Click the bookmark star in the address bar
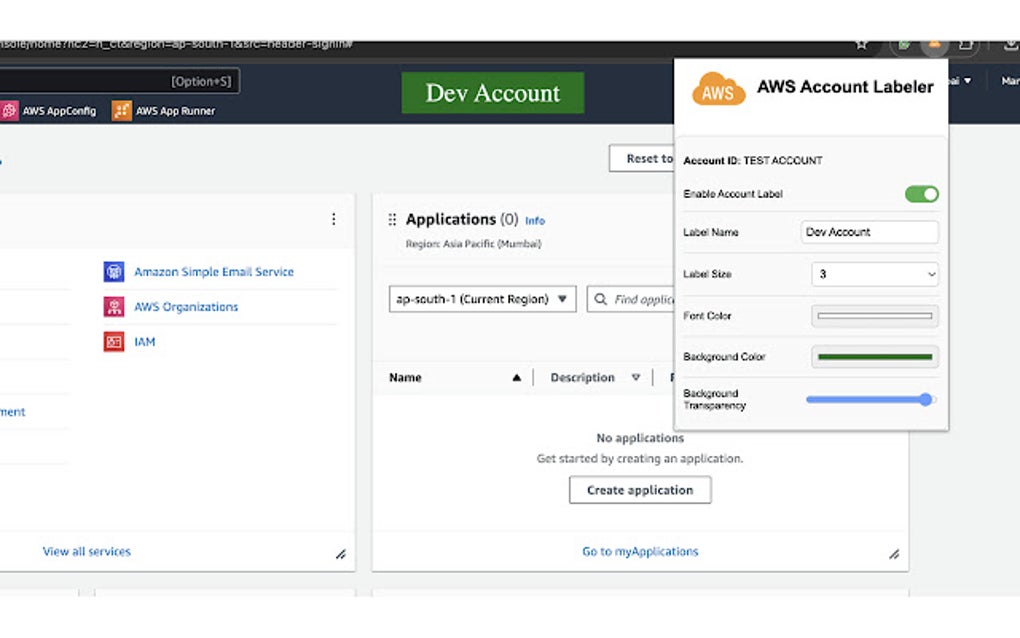The height and width of the screenshot is (638, 1020). [860, 44]
